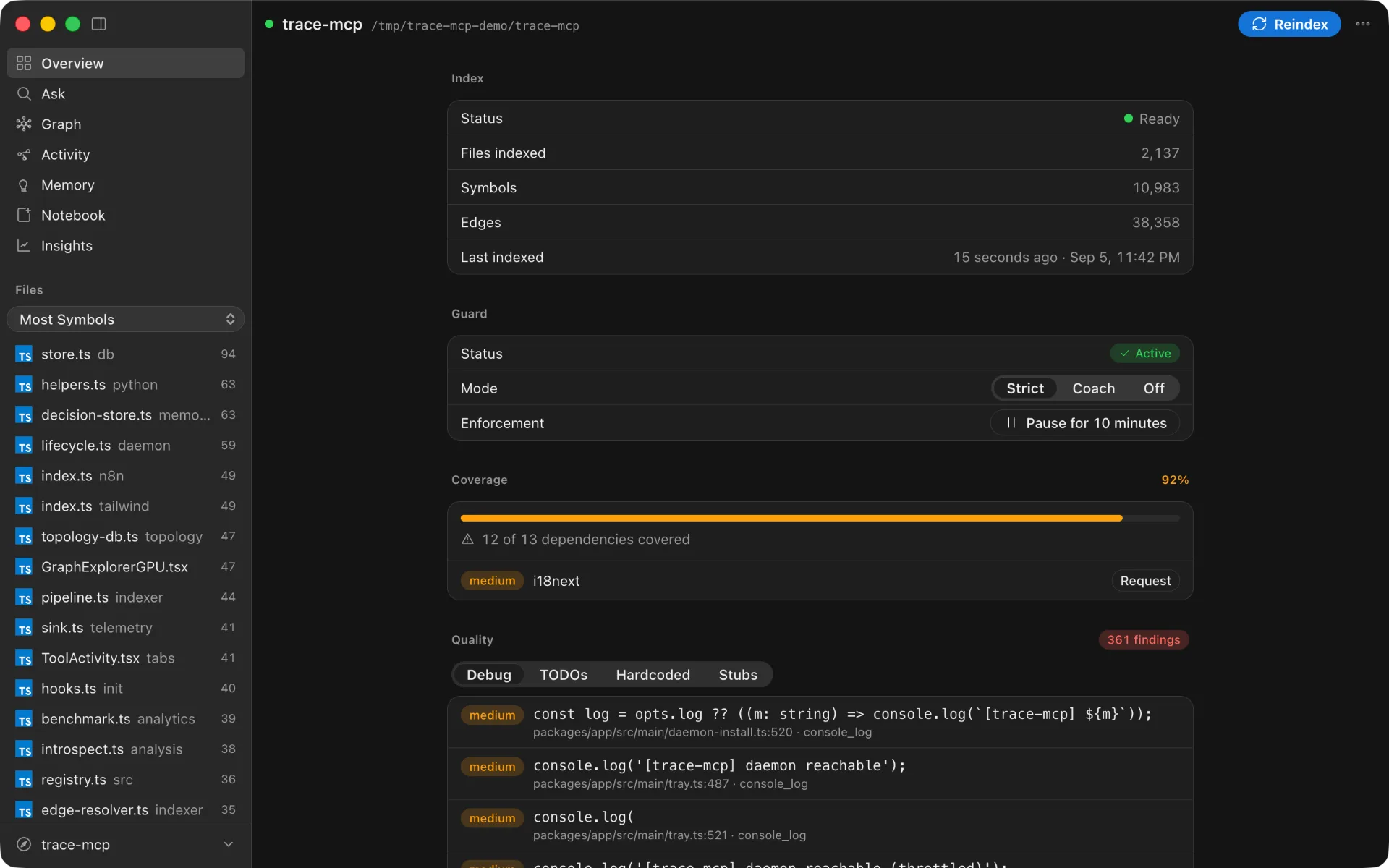
Task: Click the Insights chart icon
Action: (24, 245)
